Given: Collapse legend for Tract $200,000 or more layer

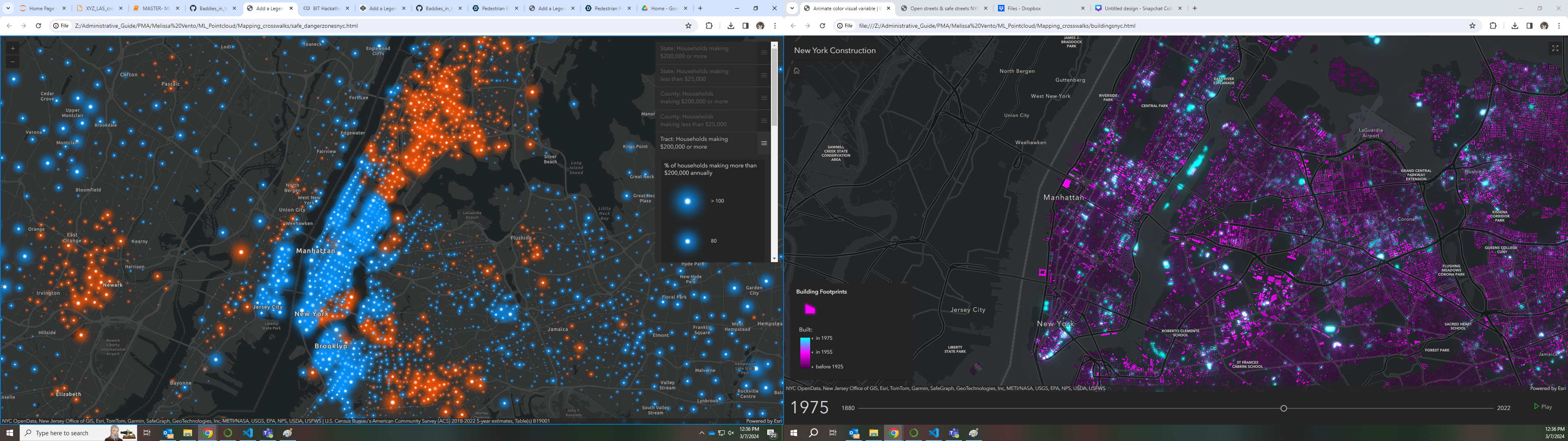Looking at the screenshot, I should 763,143.
